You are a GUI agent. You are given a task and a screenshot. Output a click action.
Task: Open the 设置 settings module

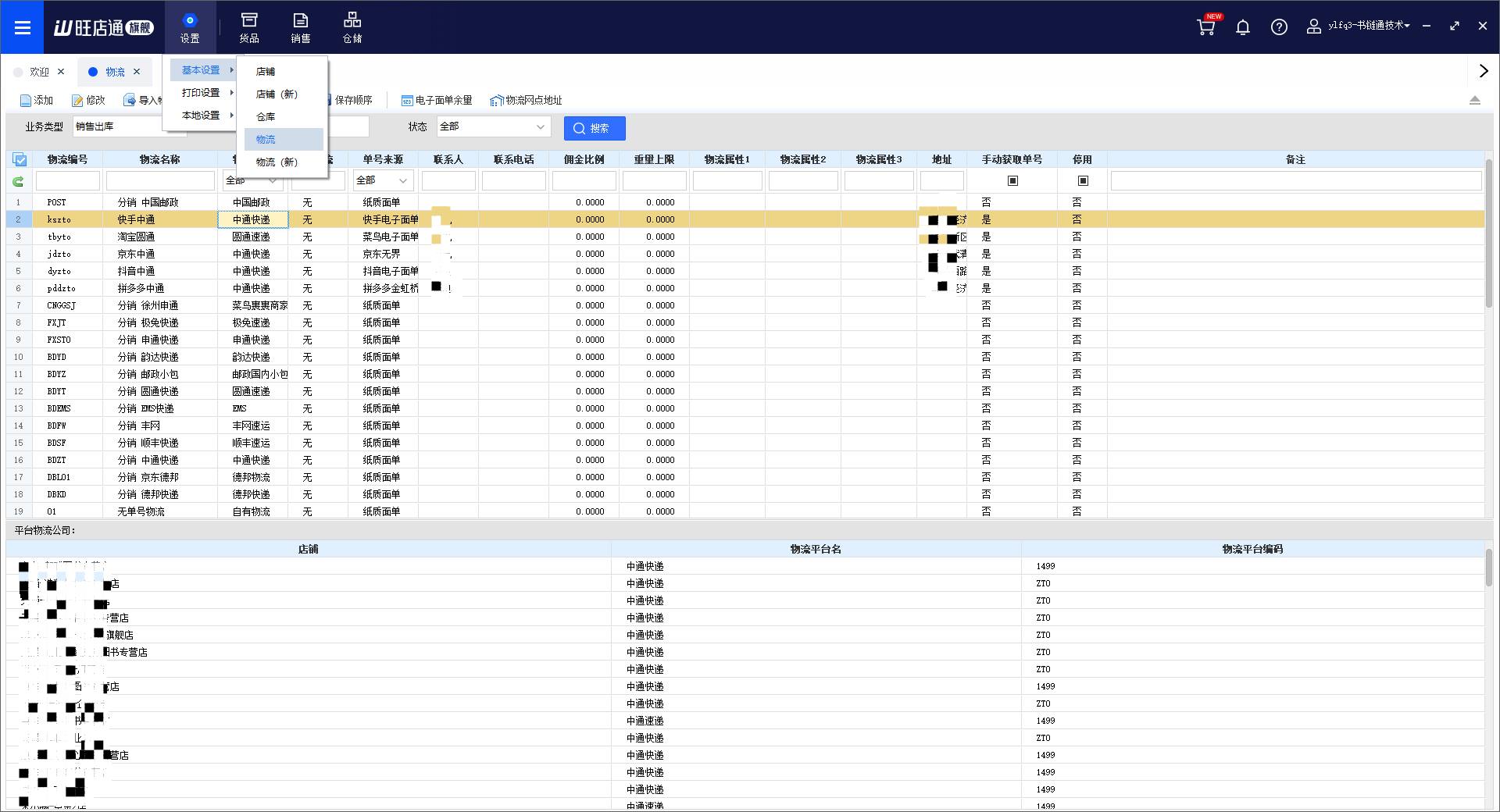pos(190,27)
